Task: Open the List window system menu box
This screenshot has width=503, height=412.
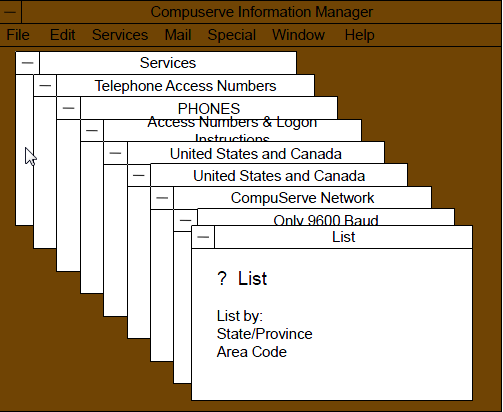Action: point(203,237)
